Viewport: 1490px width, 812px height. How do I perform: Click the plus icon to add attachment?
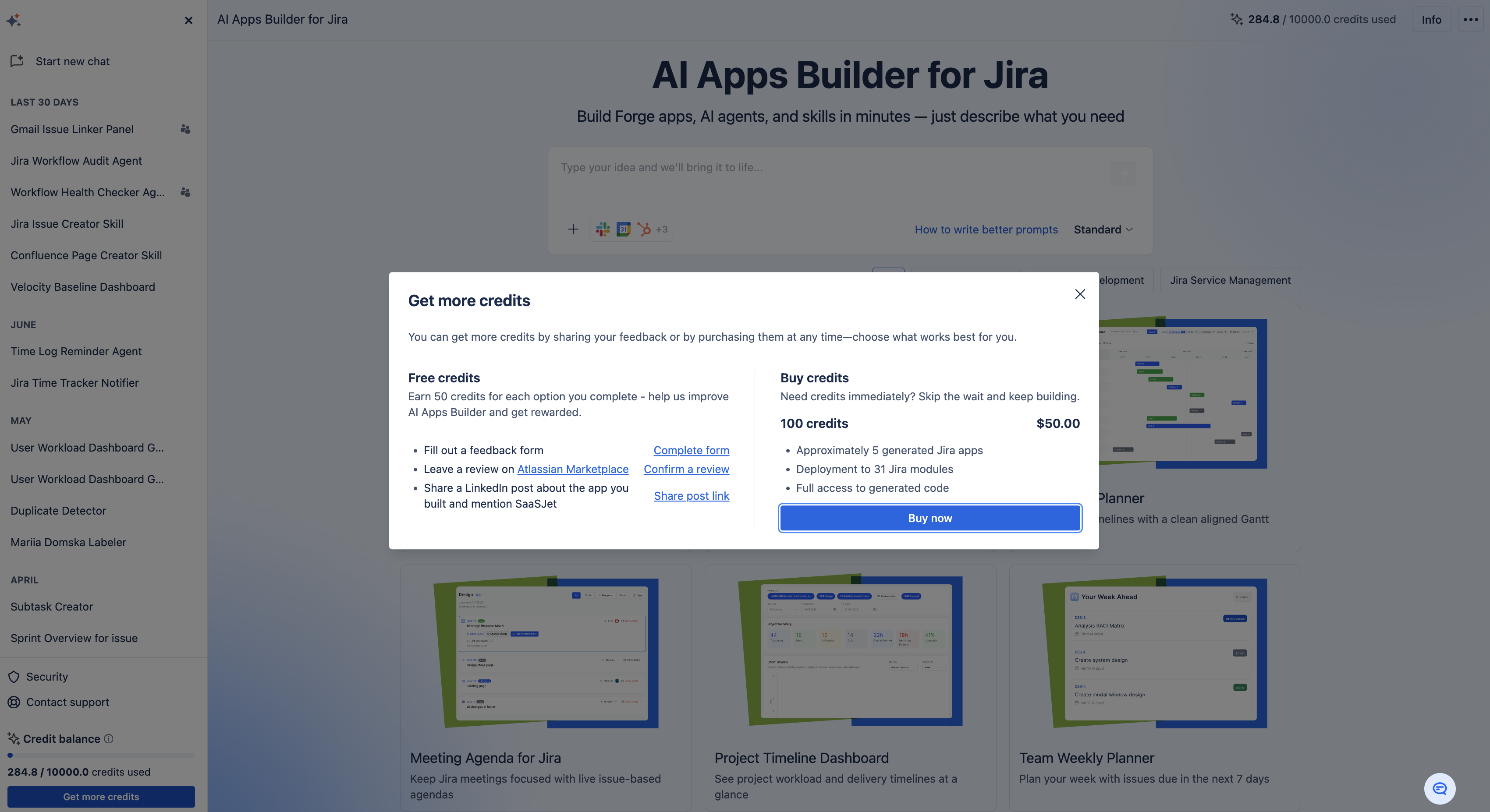point(573,229)
